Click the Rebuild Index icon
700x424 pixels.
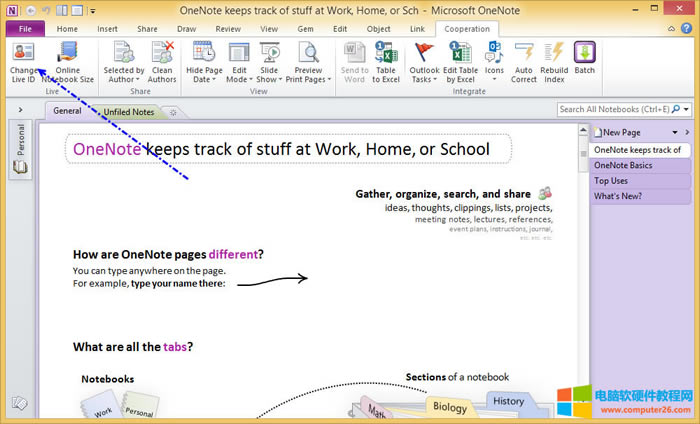554,54
